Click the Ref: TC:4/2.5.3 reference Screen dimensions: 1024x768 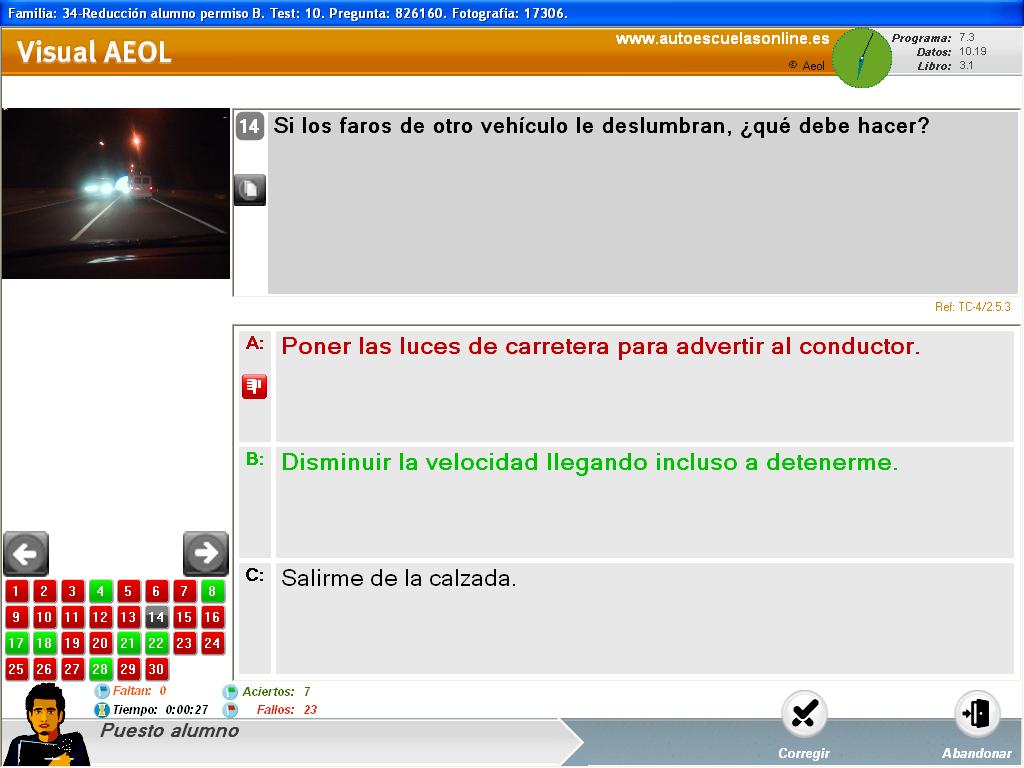[972, 307]
